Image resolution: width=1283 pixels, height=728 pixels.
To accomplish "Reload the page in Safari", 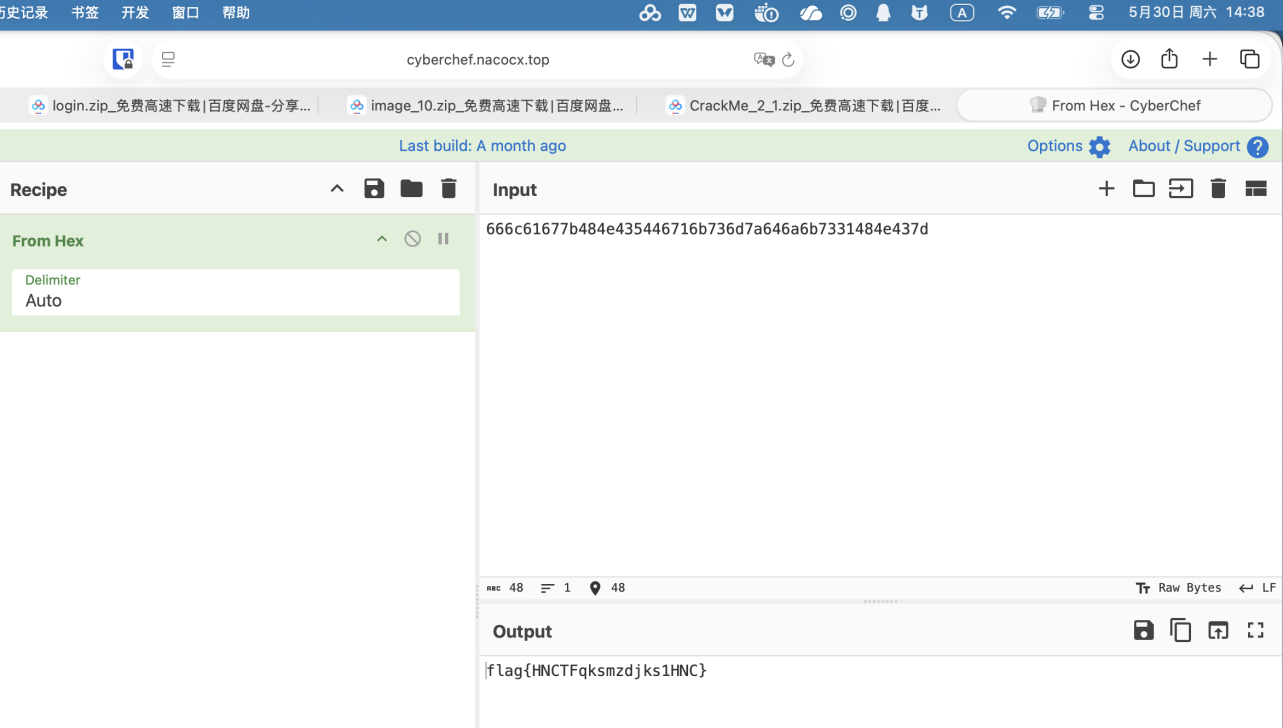I will point(788,60).
